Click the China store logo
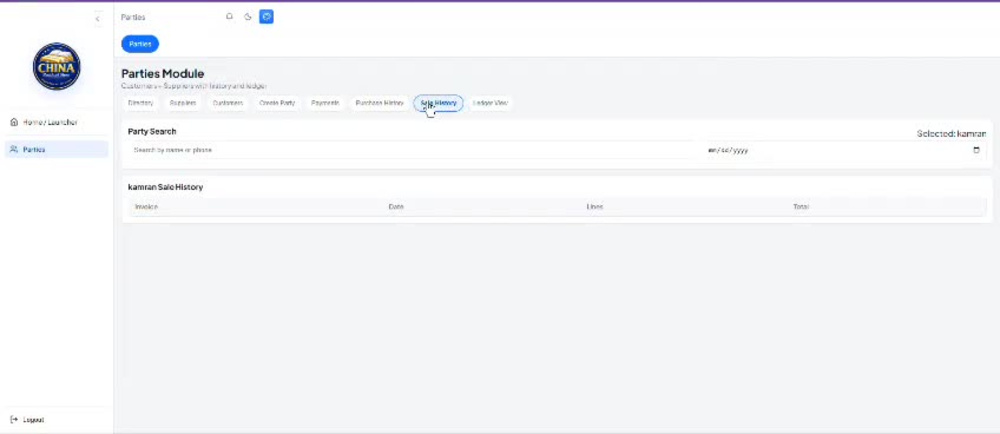The height and width of the screenshot is (434, 1000). click(x=57, y=66)
